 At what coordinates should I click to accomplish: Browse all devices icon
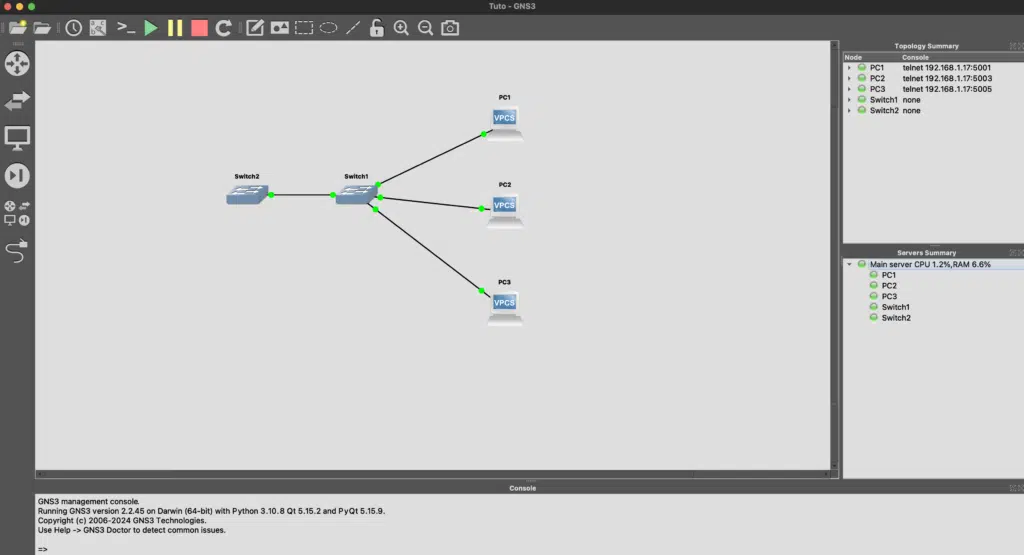pos(17,213)
